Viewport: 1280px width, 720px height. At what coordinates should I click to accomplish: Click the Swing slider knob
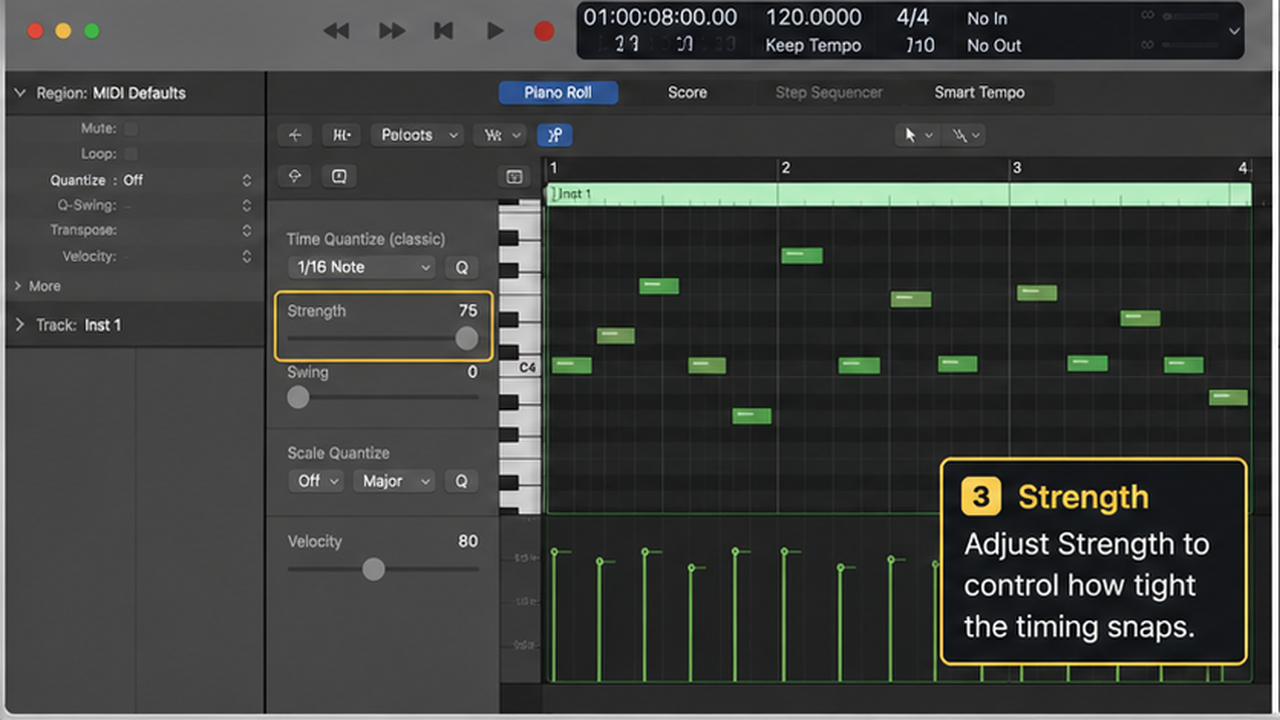click(298, 397)
